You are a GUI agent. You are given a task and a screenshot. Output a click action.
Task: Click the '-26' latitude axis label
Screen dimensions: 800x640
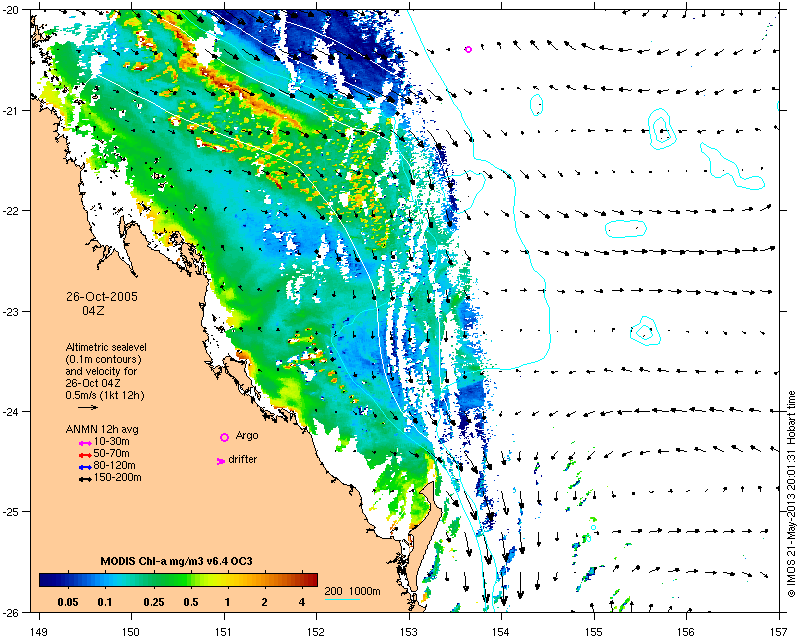pos(11,612)
